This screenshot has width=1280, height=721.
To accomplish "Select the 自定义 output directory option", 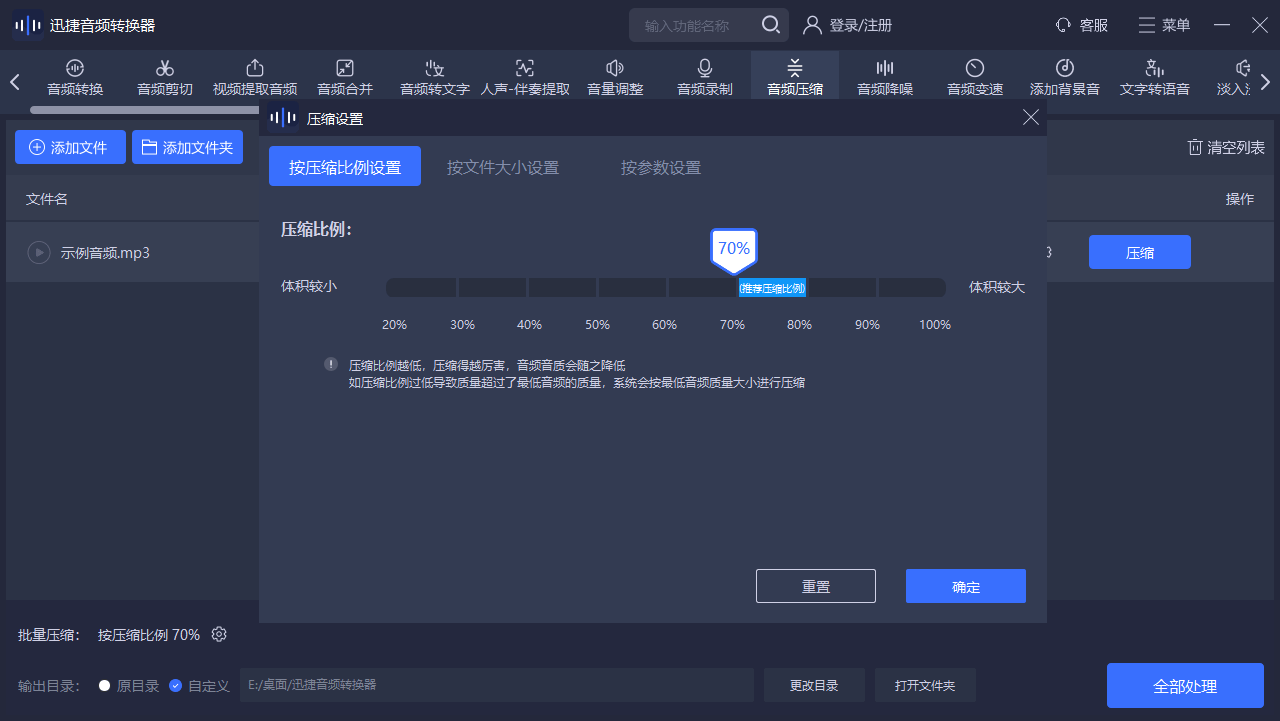I will [176, 686].
